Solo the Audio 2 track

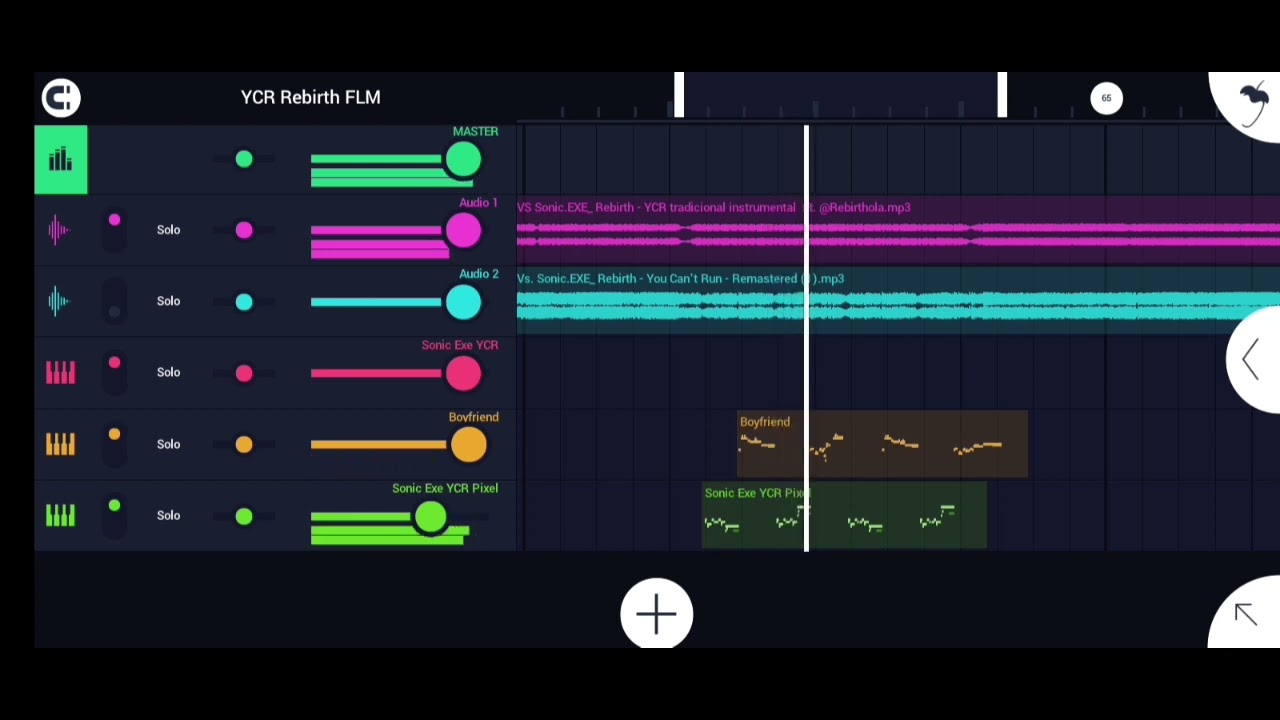(168, 301)
